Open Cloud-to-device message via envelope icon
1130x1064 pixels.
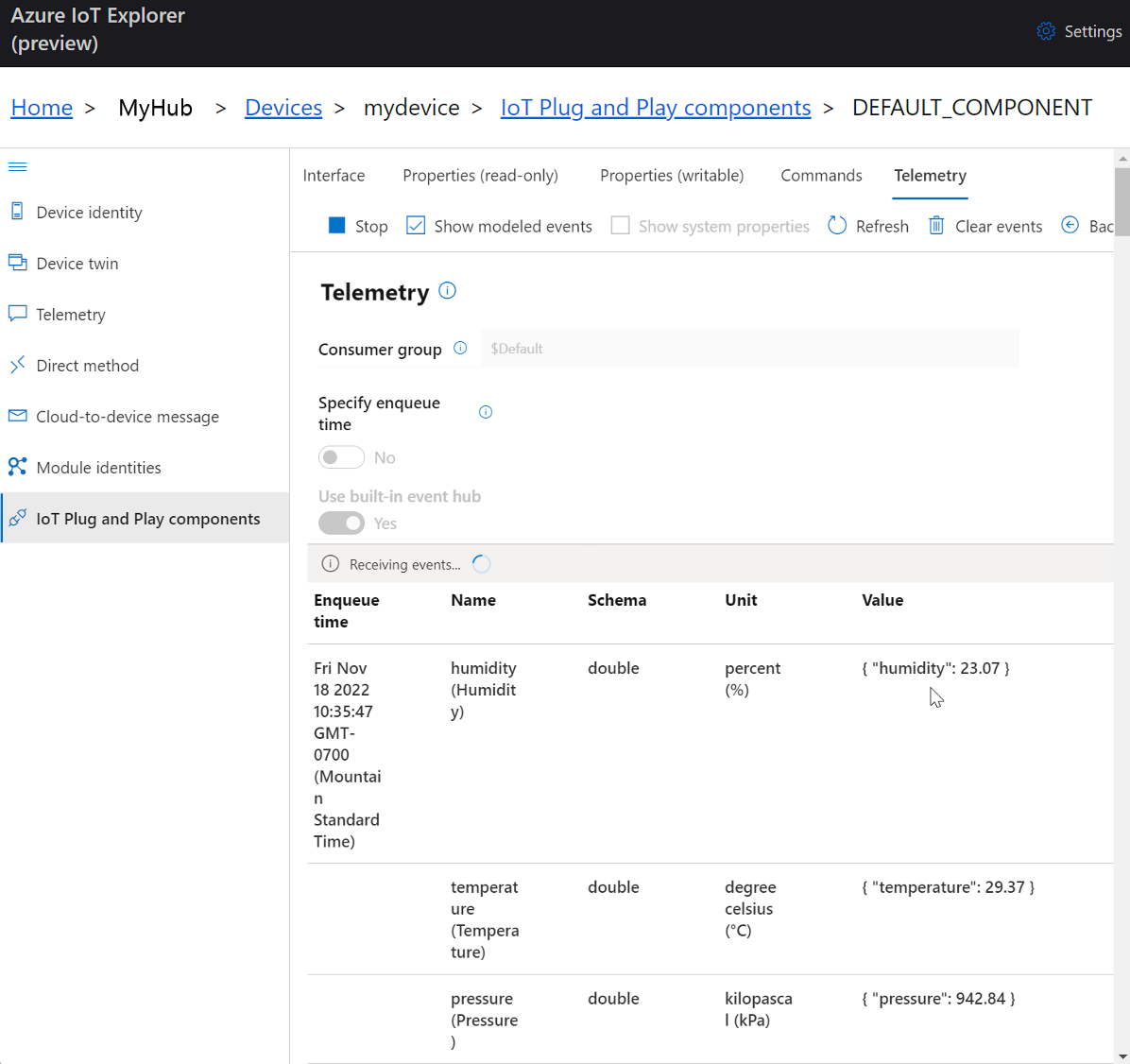tap(16, 416)
